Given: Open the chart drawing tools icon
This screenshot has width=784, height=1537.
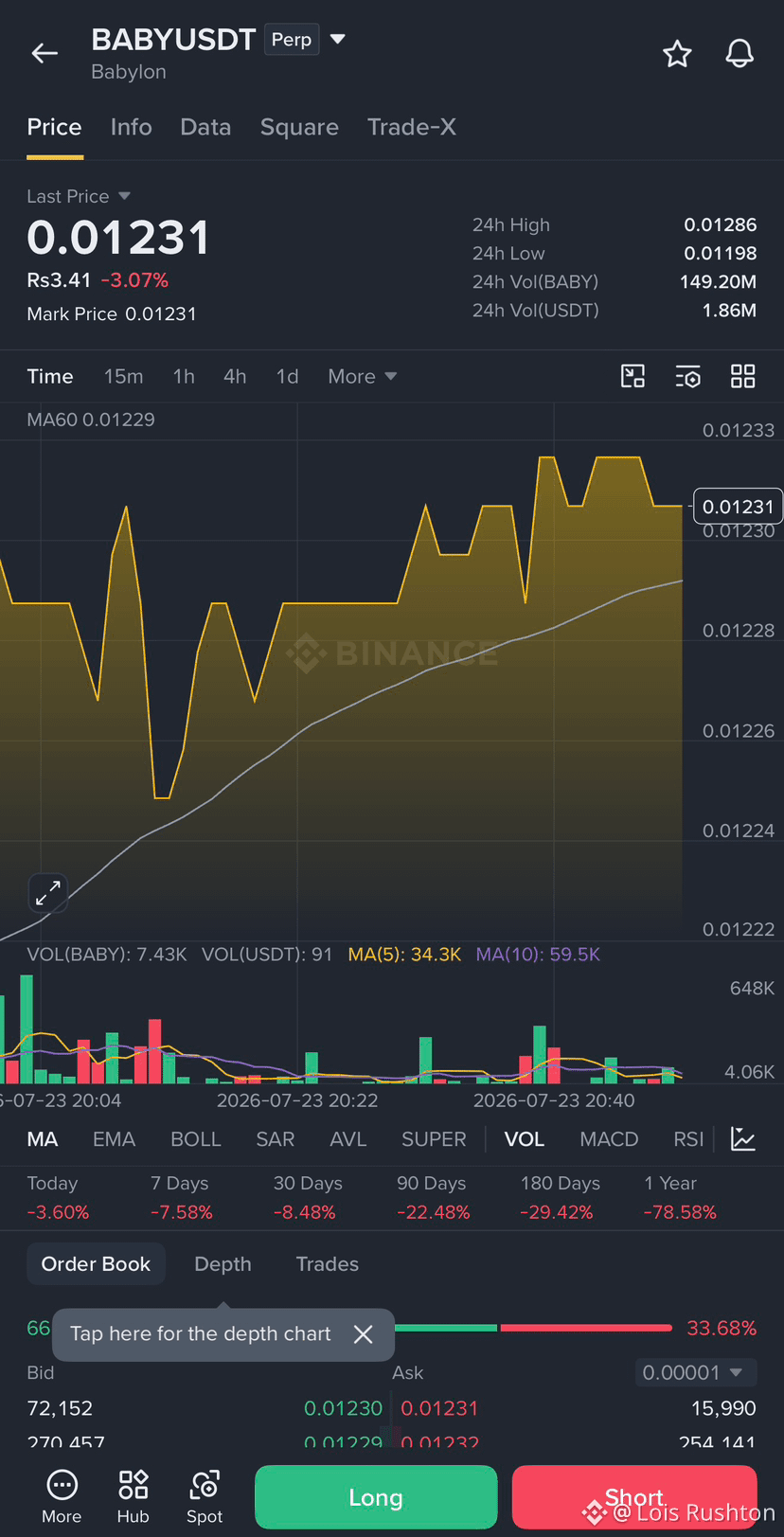Looking at the screenshot, I should tap(633, 377).
